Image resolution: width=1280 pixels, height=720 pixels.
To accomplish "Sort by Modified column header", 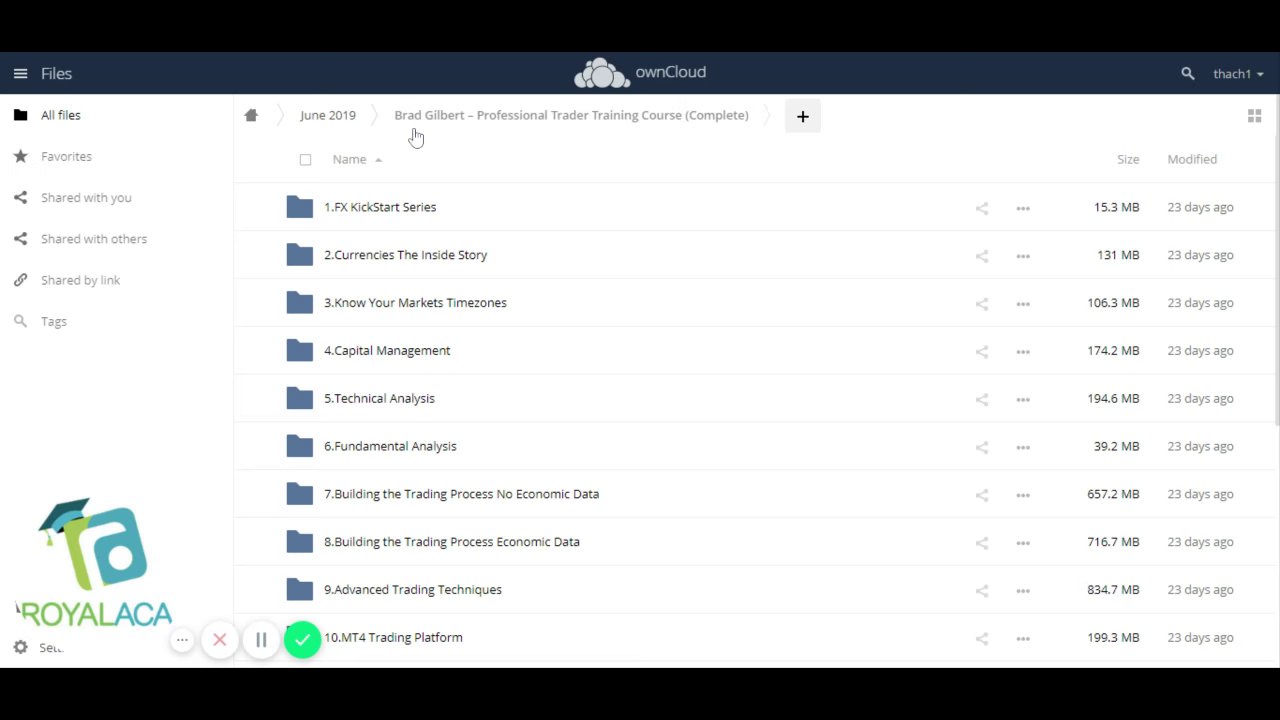I will coord(1192,159).
